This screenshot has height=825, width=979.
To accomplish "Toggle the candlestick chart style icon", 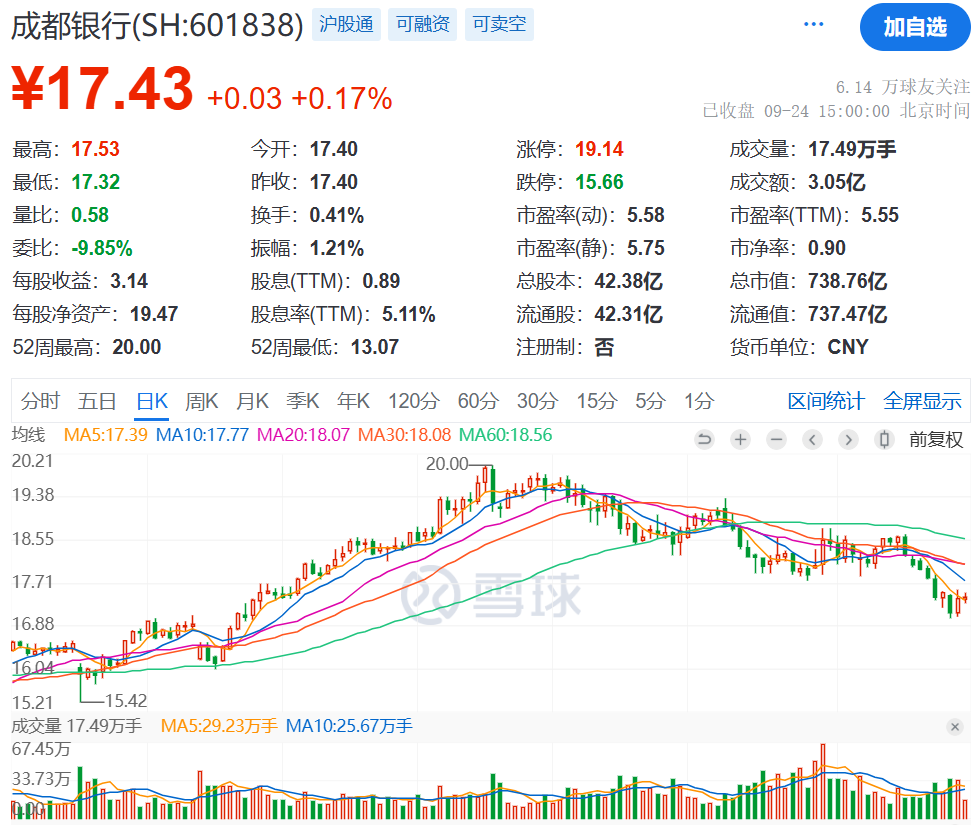I will (x=884, y=439).
